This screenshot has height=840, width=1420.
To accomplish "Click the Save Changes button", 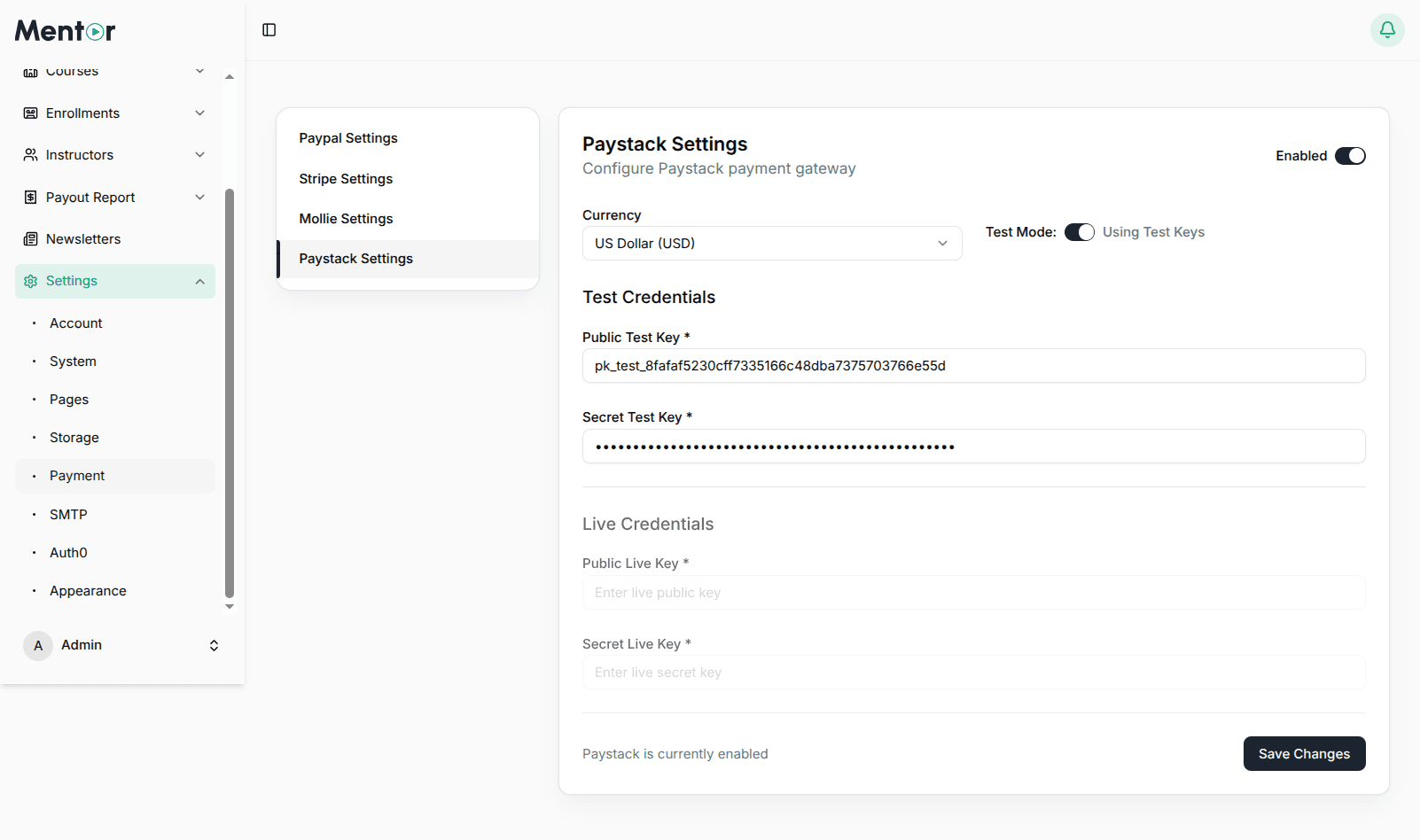I will pos(1304,753).
